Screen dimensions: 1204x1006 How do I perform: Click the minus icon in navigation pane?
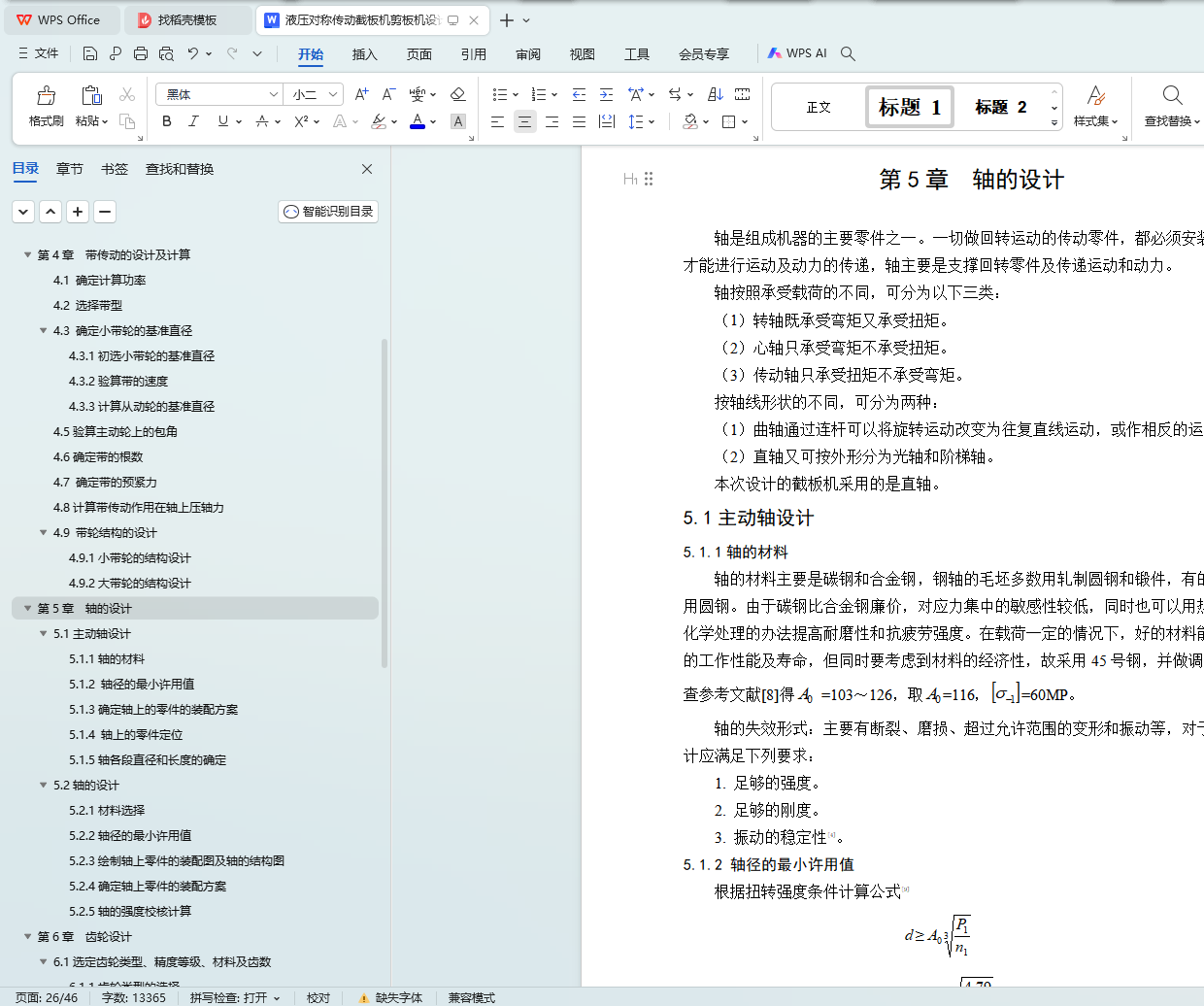105,211
